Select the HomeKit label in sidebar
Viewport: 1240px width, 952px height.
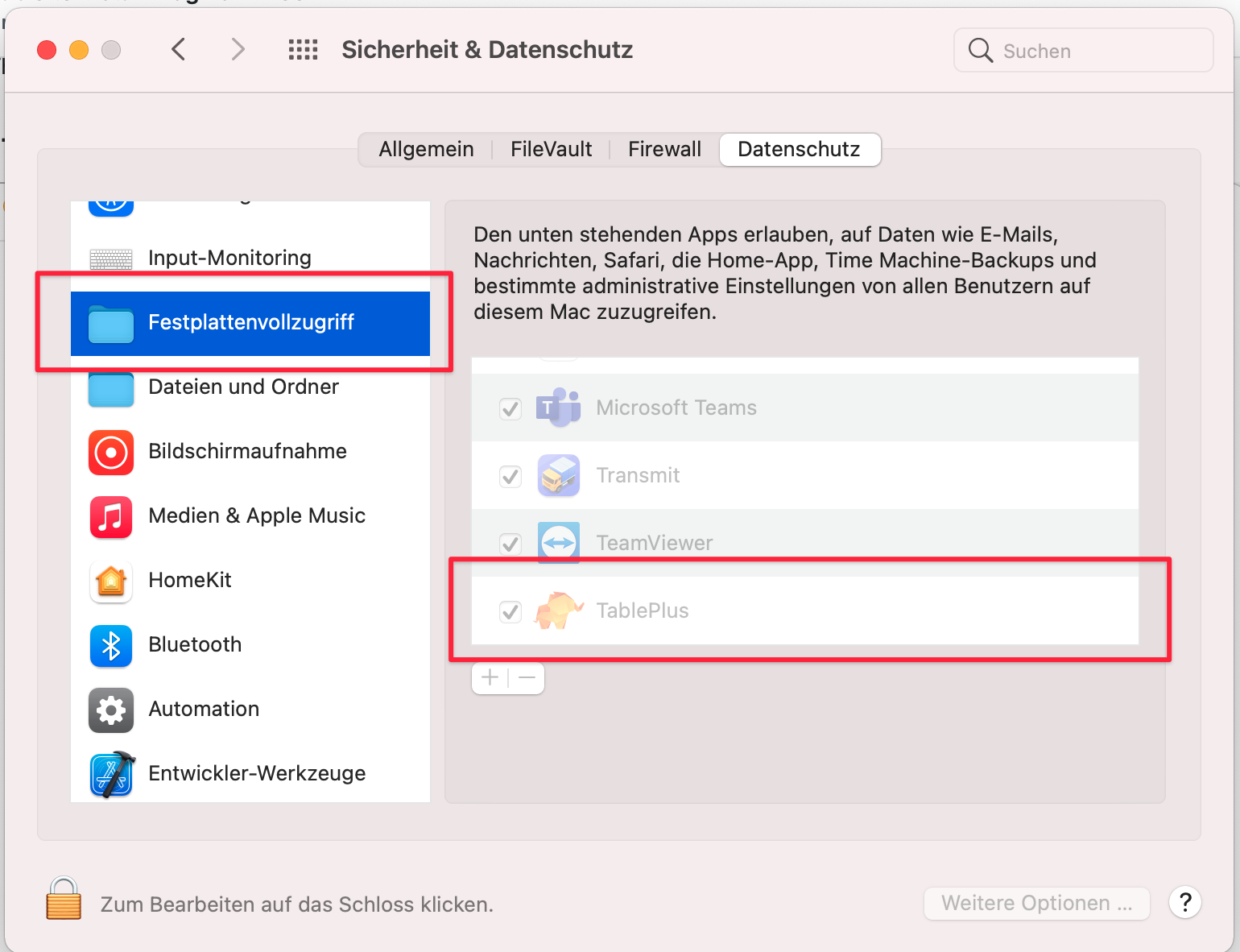point(190,580)
